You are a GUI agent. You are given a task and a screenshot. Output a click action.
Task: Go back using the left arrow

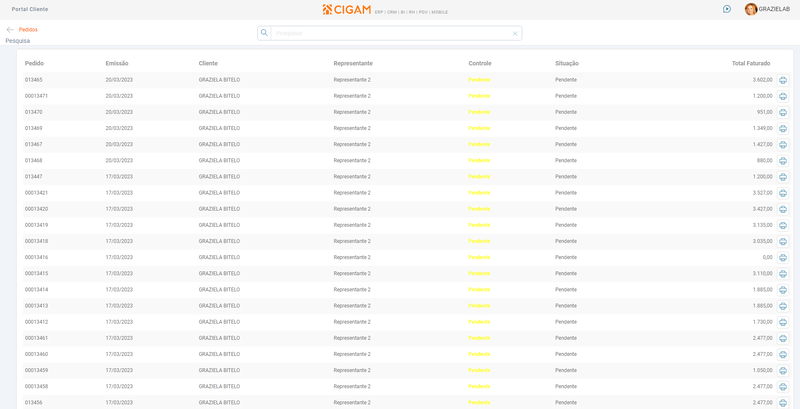10,30
